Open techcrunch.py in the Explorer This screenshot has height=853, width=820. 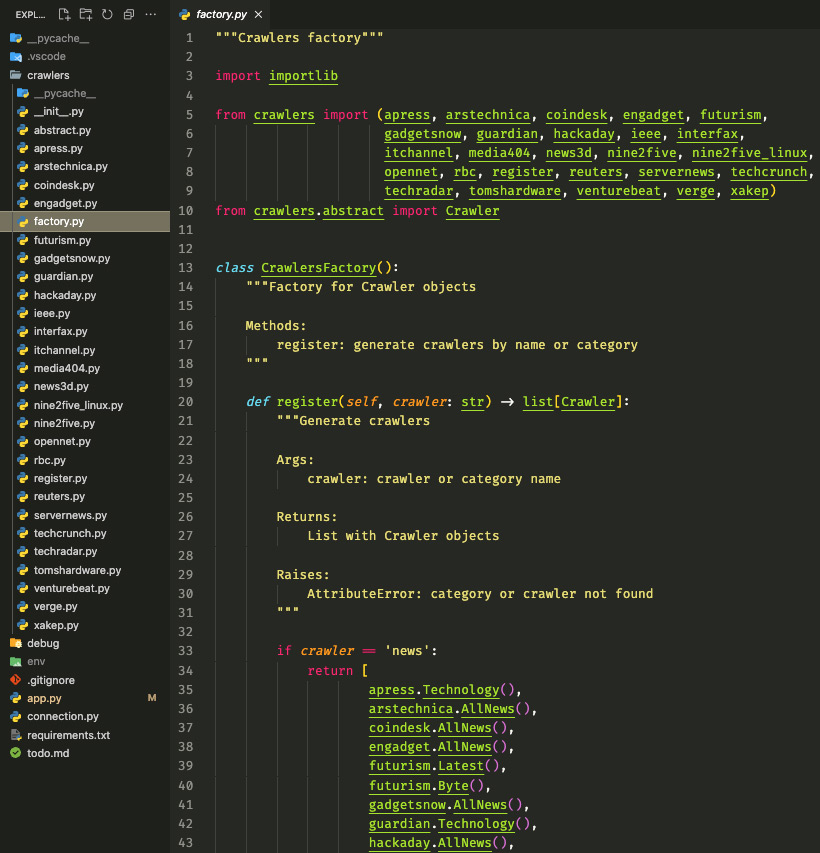85,533
